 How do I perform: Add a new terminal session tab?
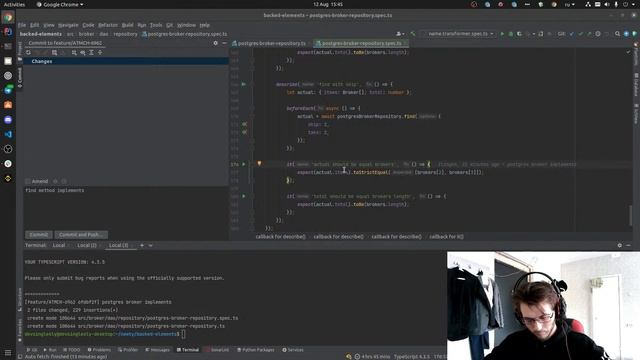click(x=142, y=245)
